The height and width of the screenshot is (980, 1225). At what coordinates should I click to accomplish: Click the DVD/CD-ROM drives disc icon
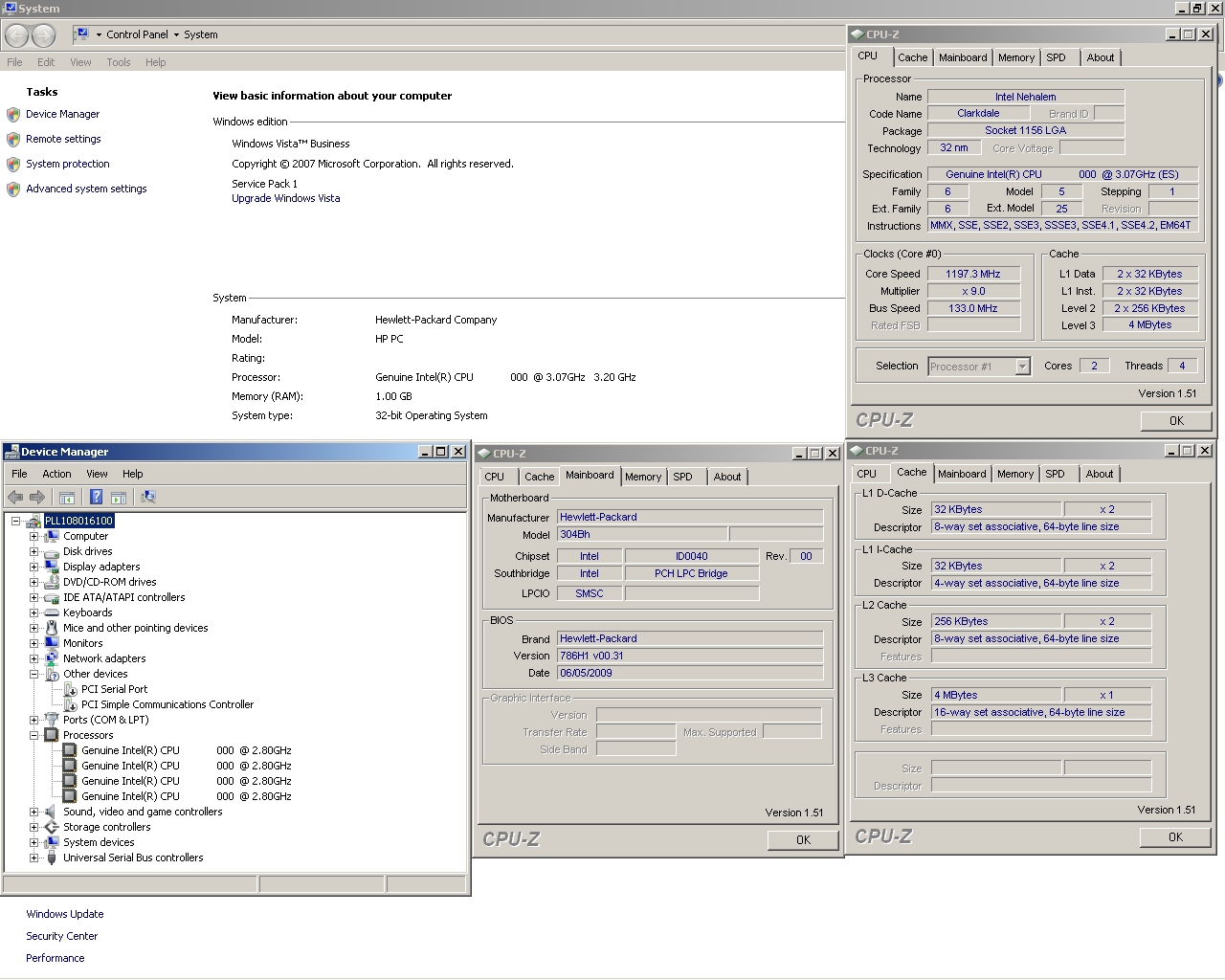[x=52, y=582]
